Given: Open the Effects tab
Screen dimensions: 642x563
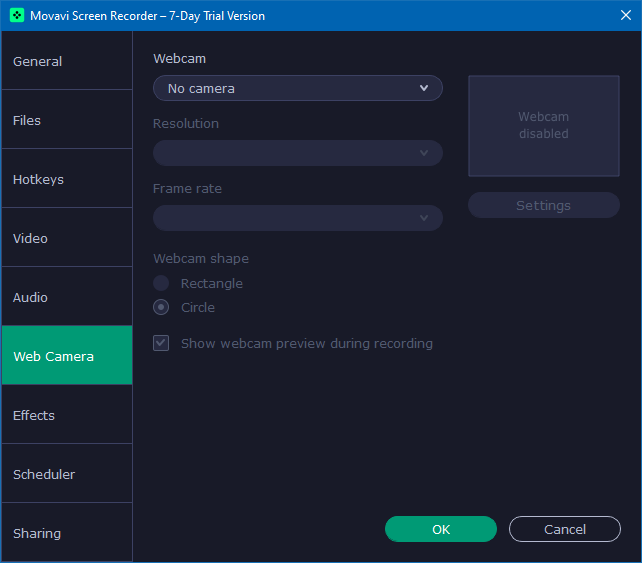Looking at the screenshot, I should coord(66,415).
